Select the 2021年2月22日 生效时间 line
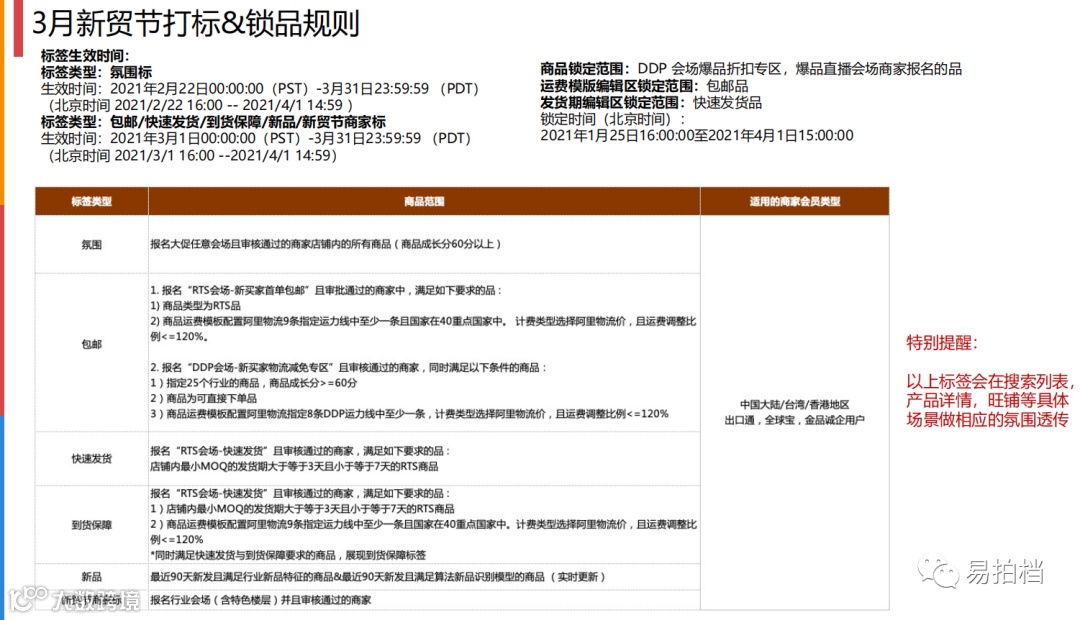 coord(260,89)
